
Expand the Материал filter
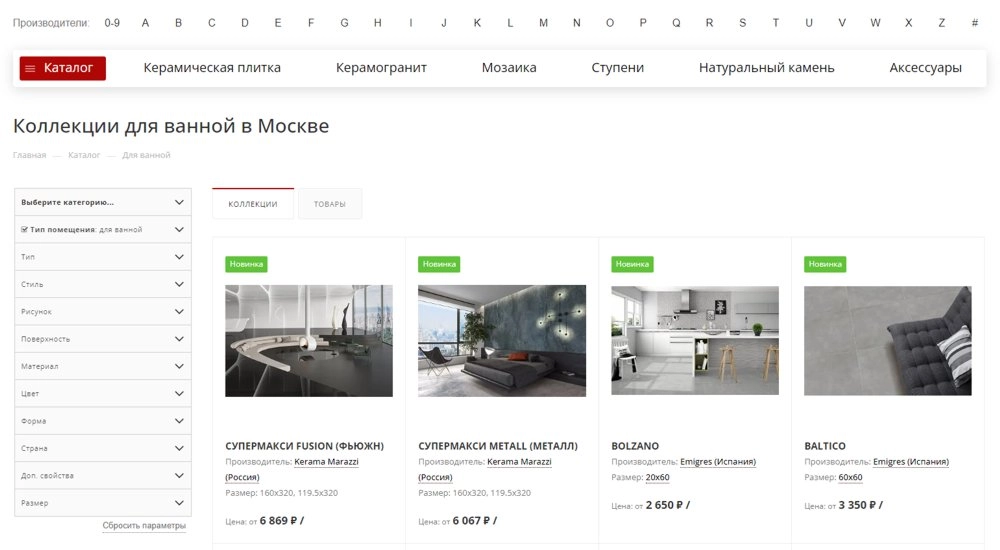pyautogui.click(x=103, y=366)
